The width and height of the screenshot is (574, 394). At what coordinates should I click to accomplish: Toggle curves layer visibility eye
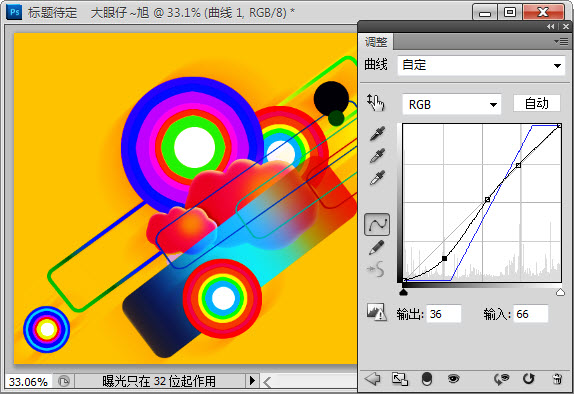coord(453,379)
